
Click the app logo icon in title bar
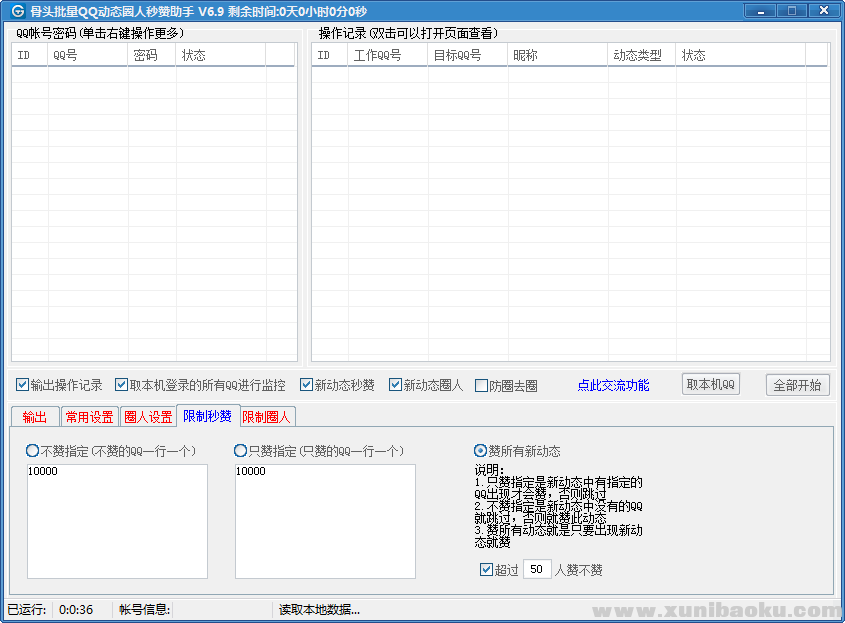pyautogui.click(x=17, y=11)
